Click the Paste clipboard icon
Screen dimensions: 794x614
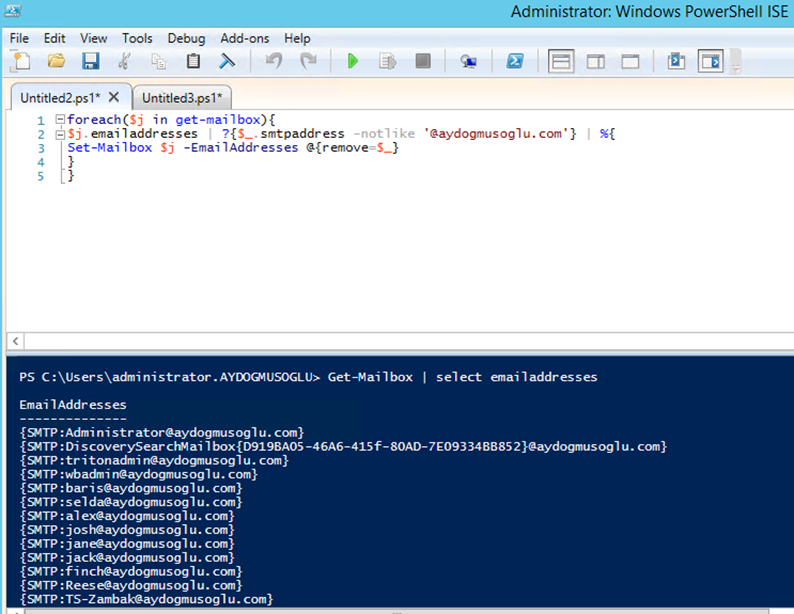click(193, 61)
